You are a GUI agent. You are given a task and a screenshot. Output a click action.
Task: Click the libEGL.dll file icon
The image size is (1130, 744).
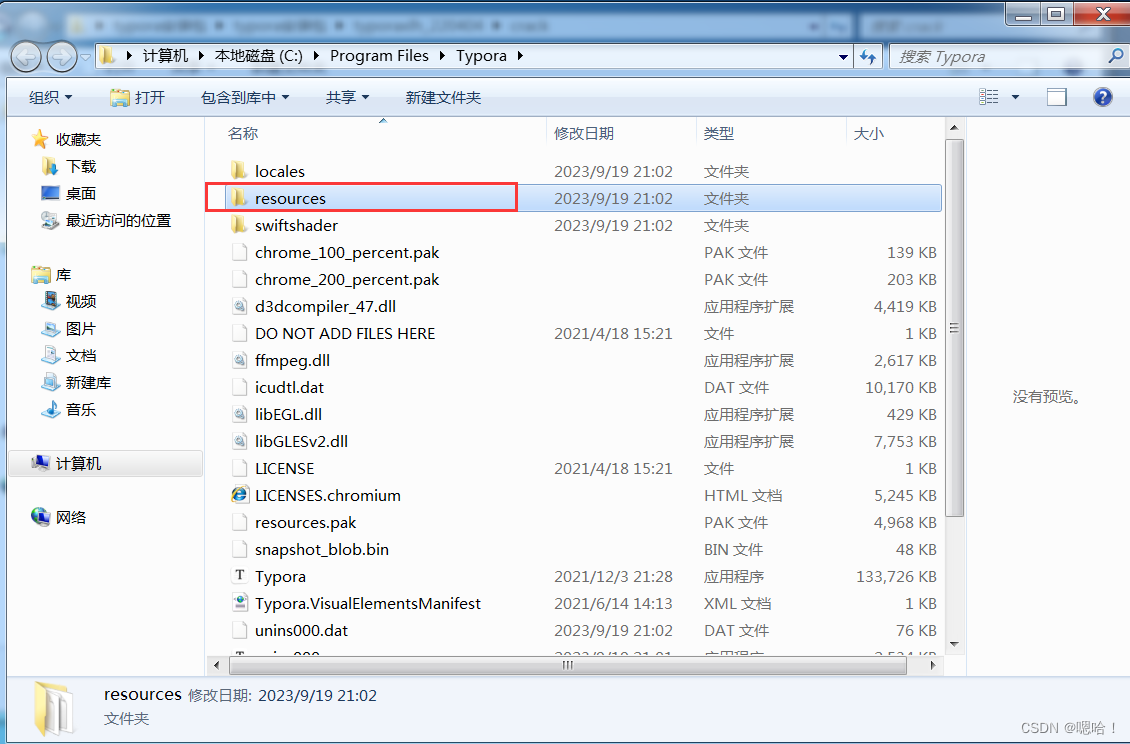pos(239,415)
